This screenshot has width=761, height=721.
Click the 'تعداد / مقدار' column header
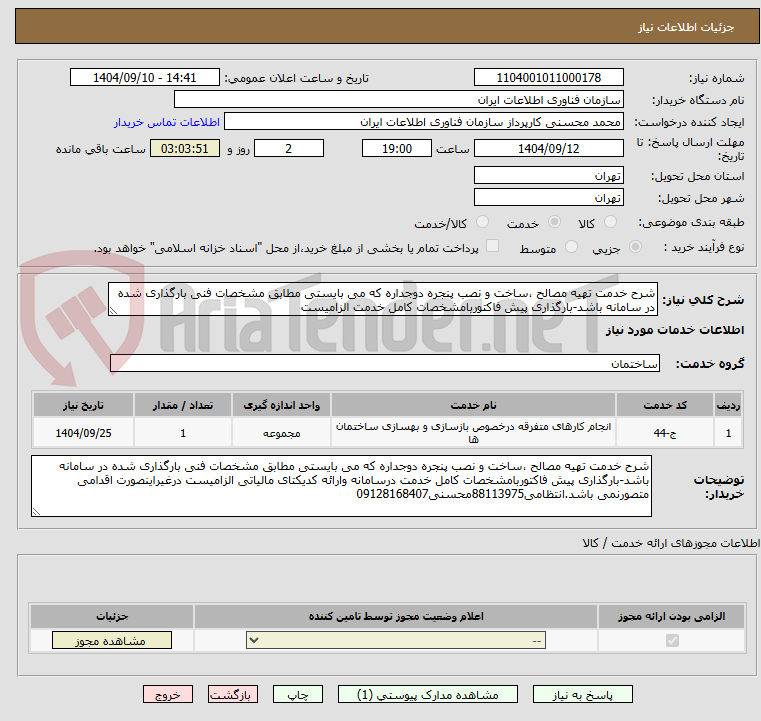click(x=182, y=405)
